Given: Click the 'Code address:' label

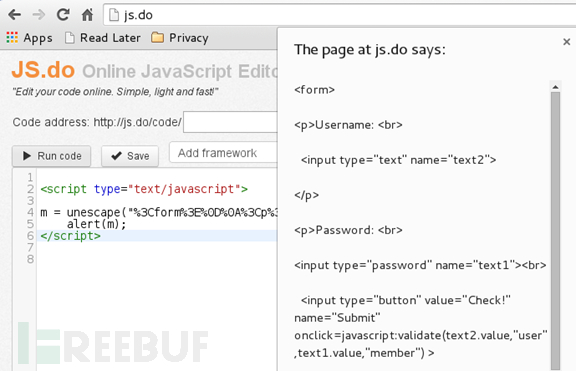Looking at the screenshot, I should pyautogui.click(x=51, y=122).
